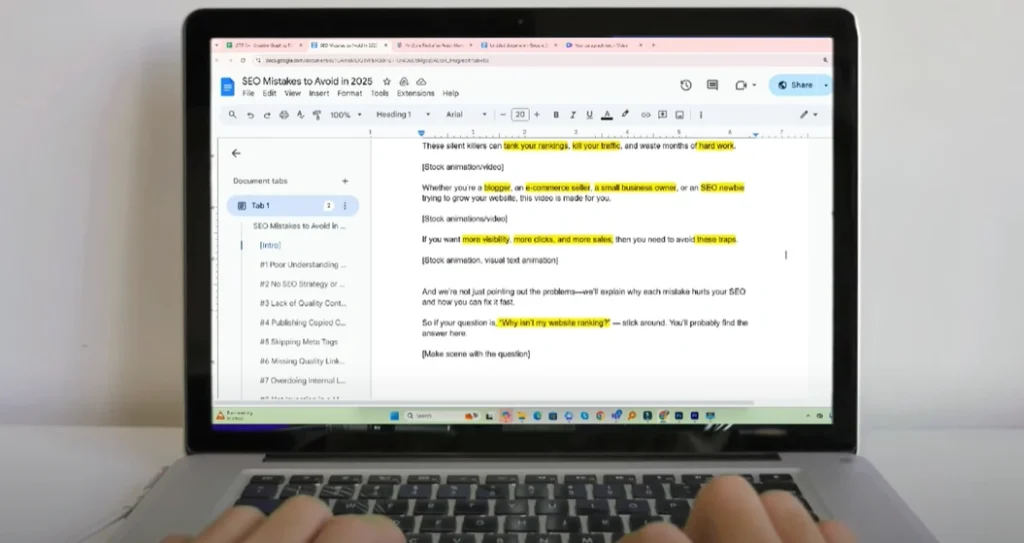This screenshot has height=543, width=1024.
Task: Collapse the document tabs panel back arrow
Action: [236, 153]
